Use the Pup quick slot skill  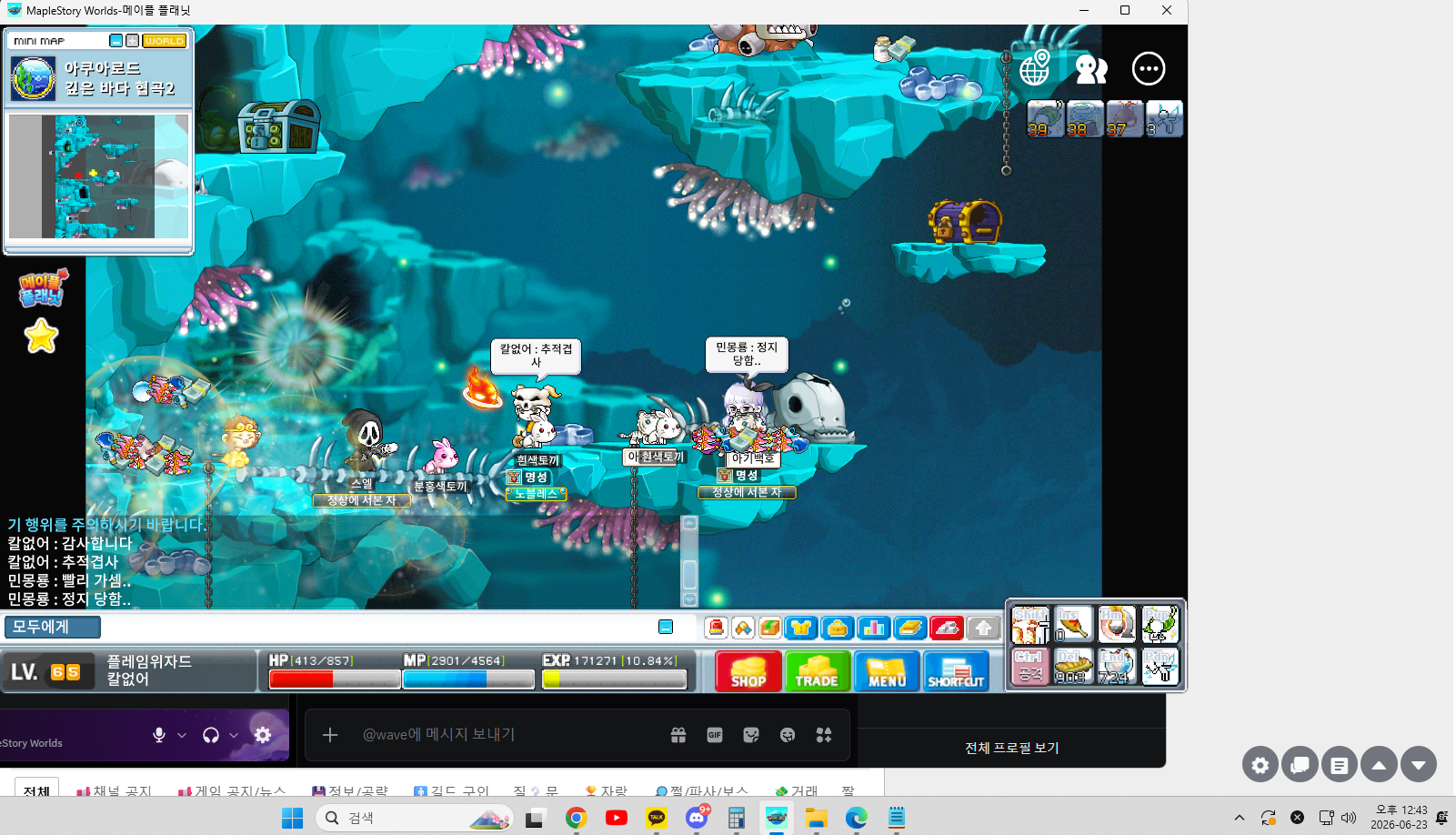click(1160, 625)
